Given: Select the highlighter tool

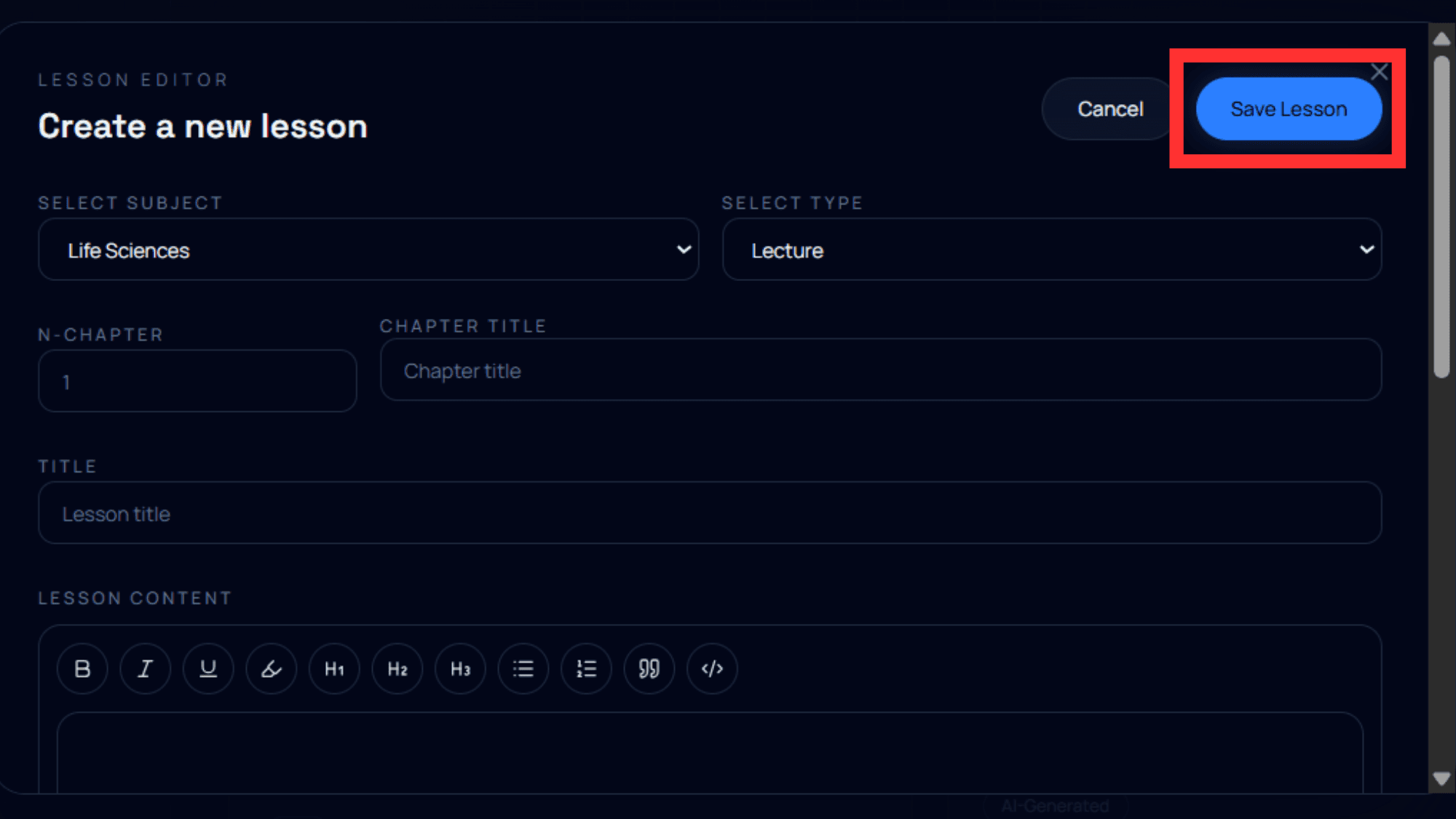Looking at the screenshot, I should point(272,668).
